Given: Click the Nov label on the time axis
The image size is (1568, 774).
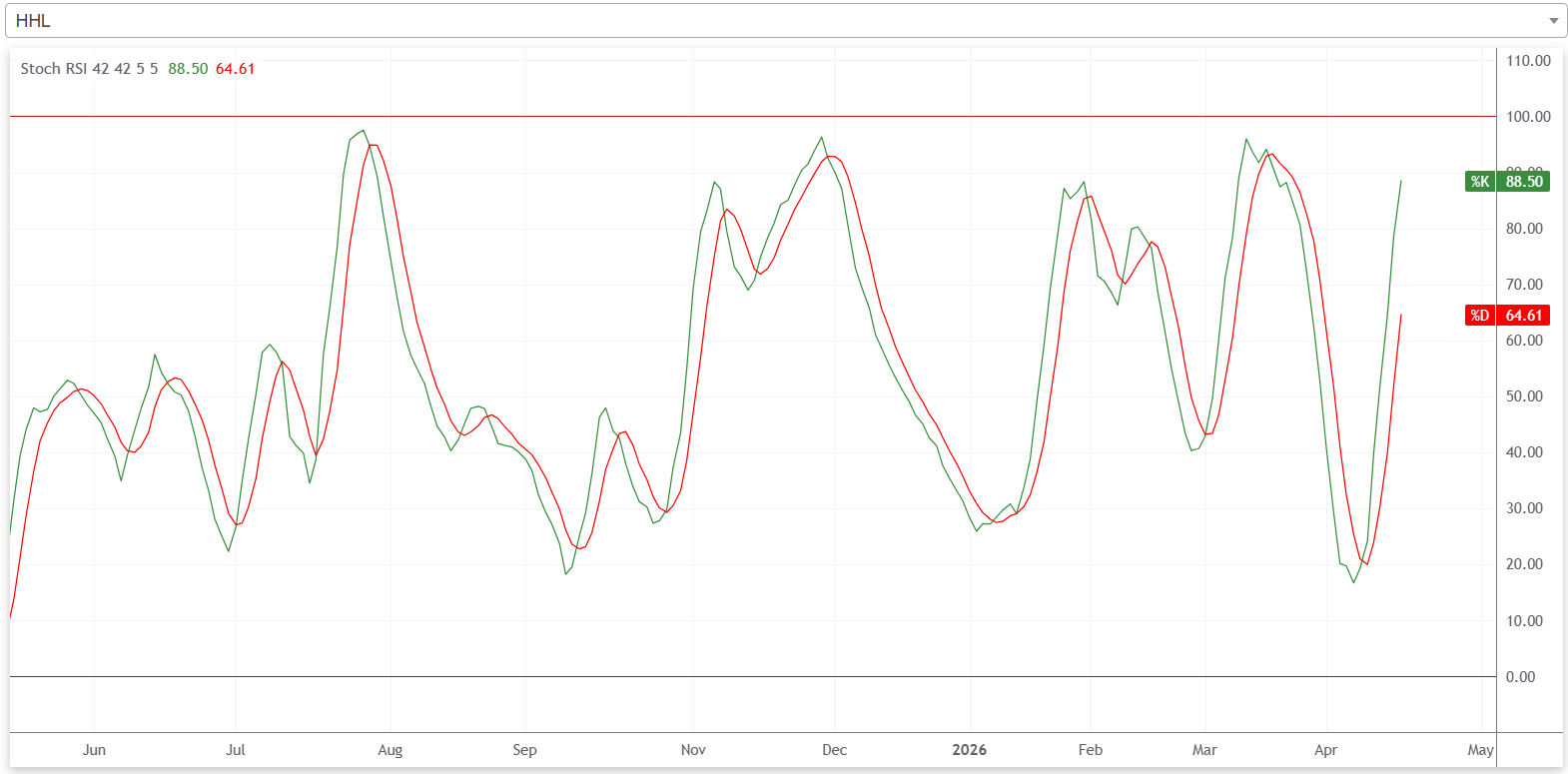Looking at the screenshot, I should pyautogui.click(x=693, y=750).
